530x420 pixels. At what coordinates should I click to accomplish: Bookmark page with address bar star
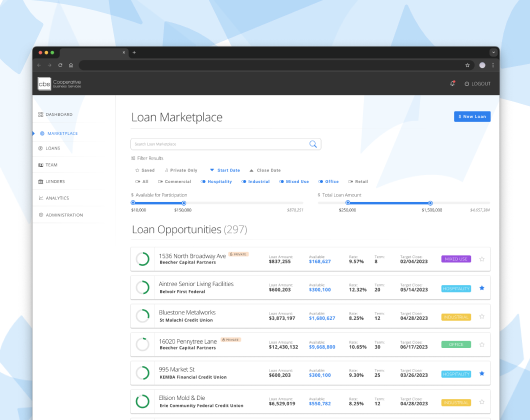467,65
